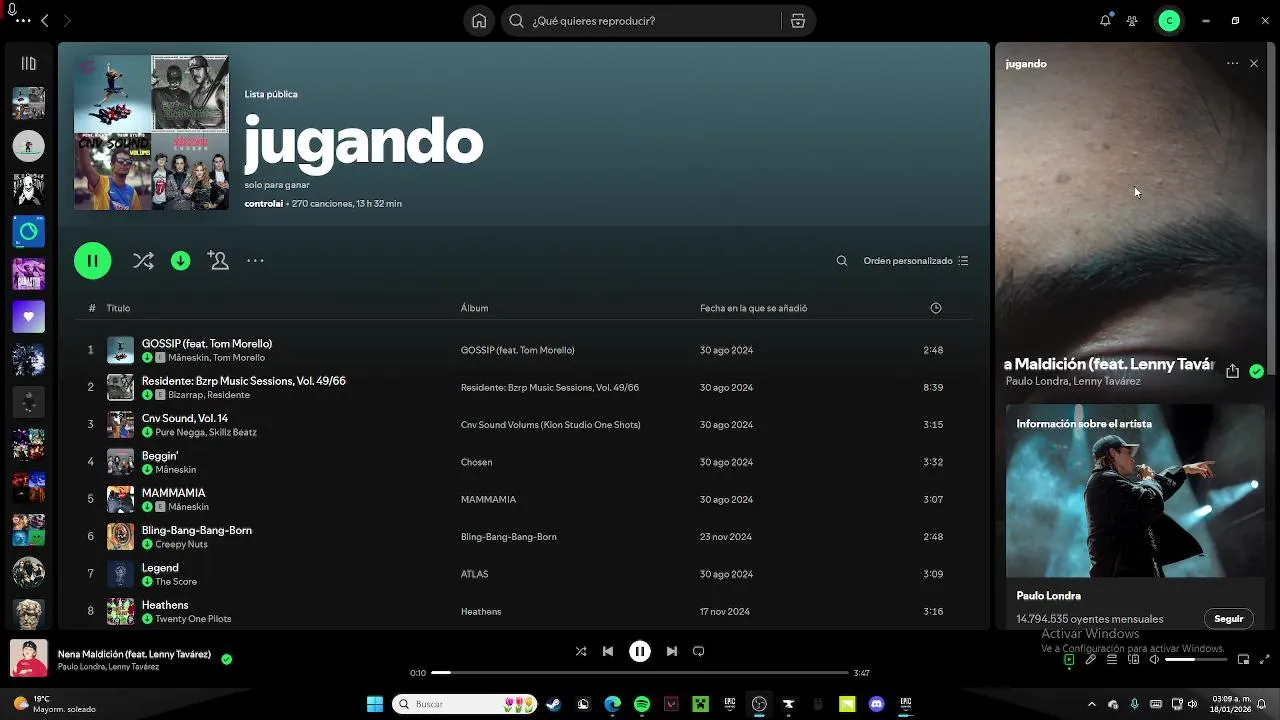Open artist "Twenty One Pilots"
The width and height of the screenshot is (1280, 720).
click(x=193, y=619)
